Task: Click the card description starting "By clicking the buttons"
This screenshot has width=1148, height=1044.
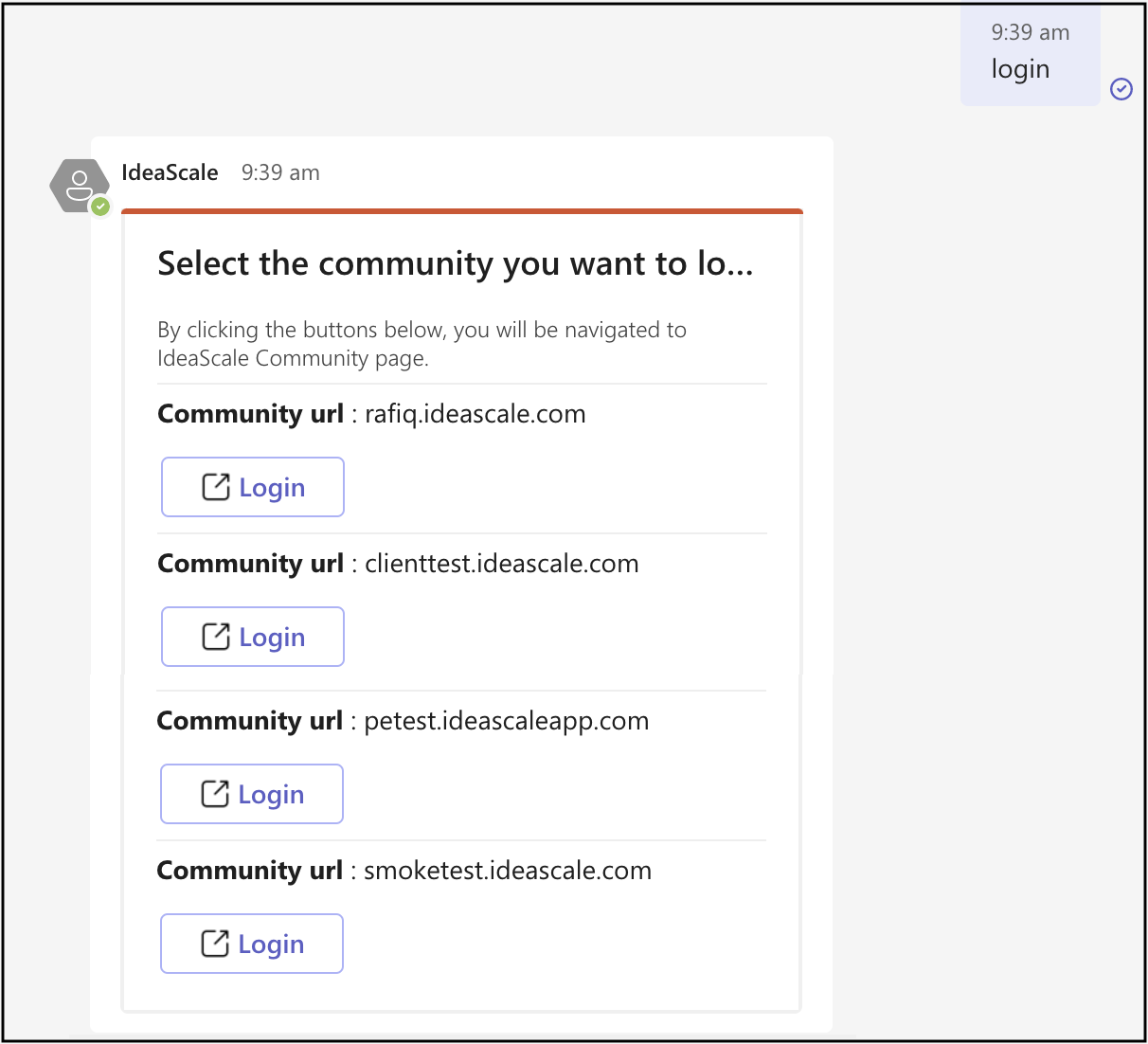Action: click(x=422, y=344)
